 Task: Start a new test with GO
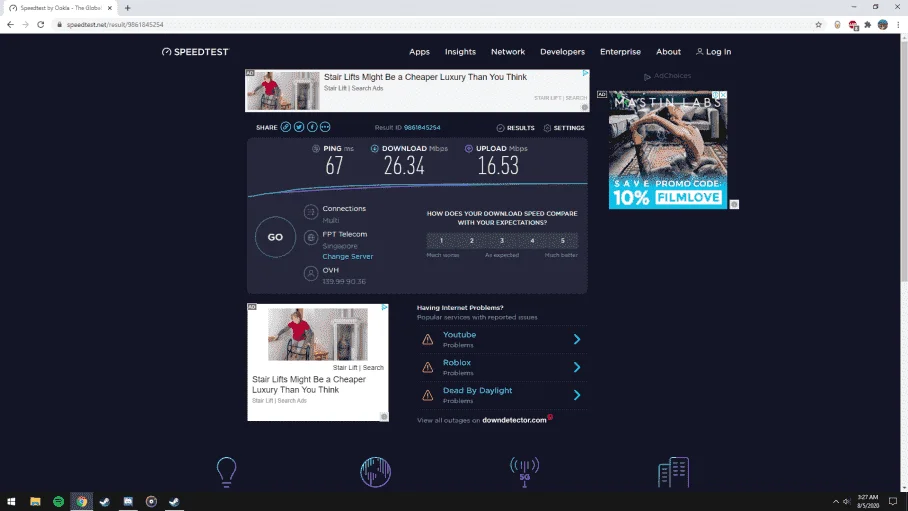click(x=275, y=237)
